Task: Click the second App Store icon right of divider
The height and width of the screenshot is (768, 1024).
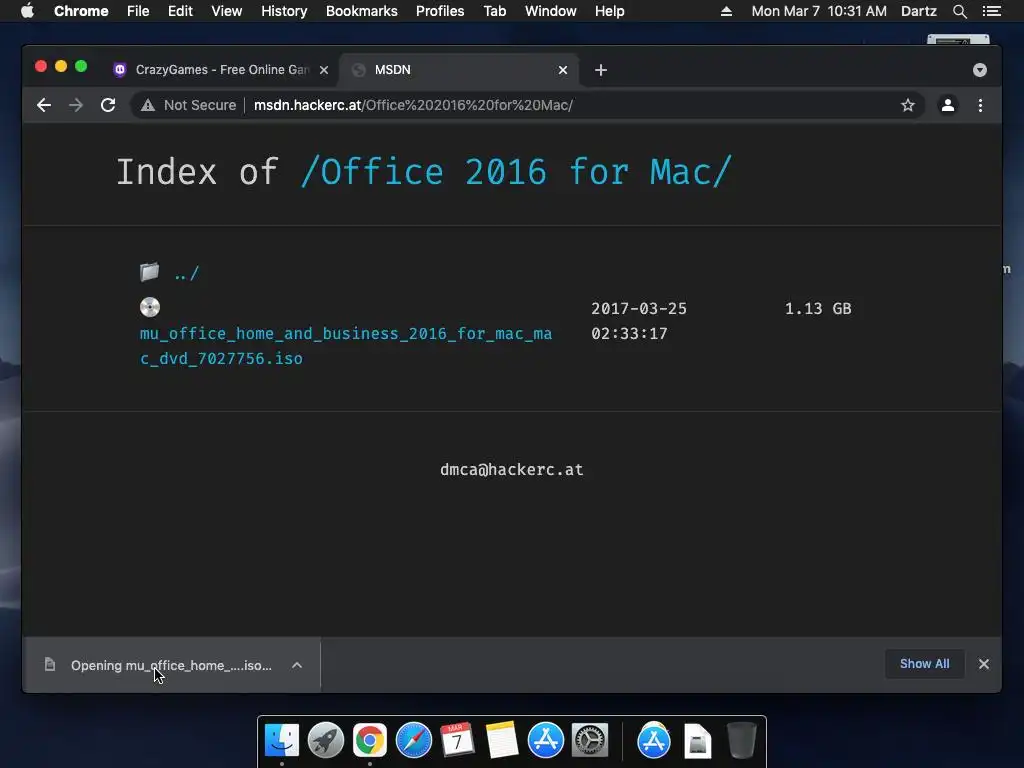Action: pyautogui.click(x=654, y=740)
